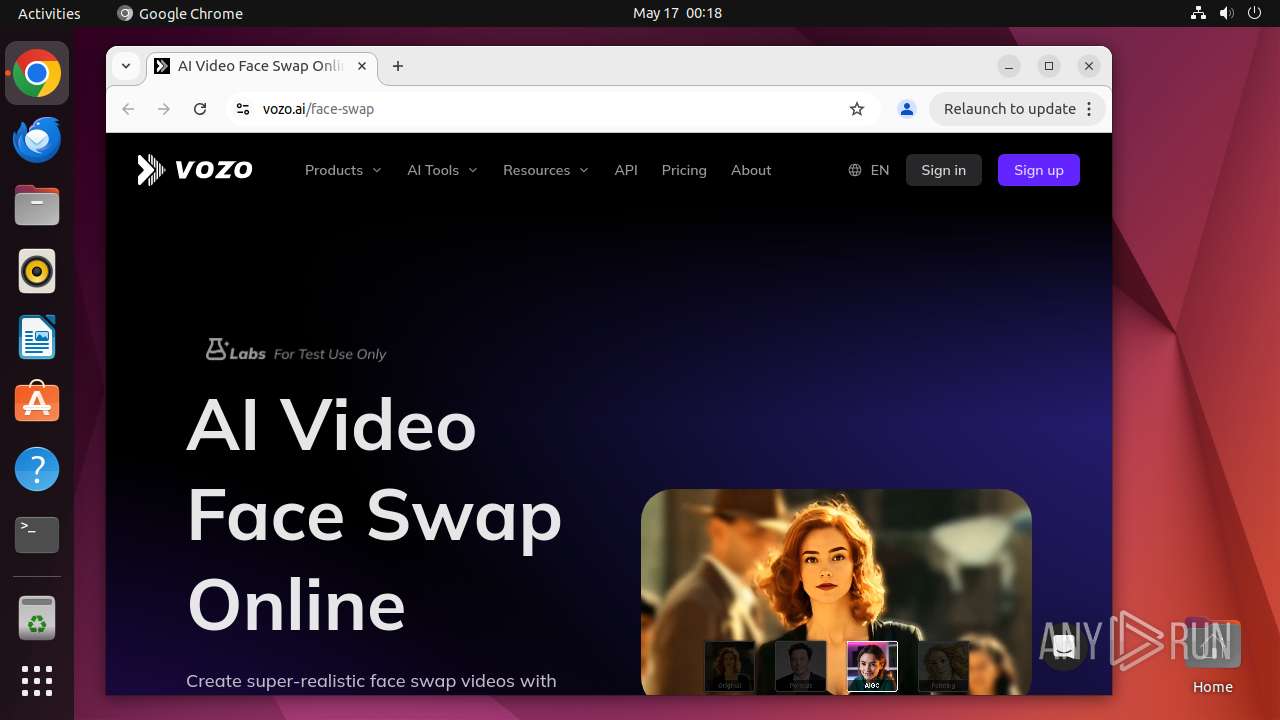
Task: Select the AI Video Face Swap browser tab
Action: pos(260,66)
